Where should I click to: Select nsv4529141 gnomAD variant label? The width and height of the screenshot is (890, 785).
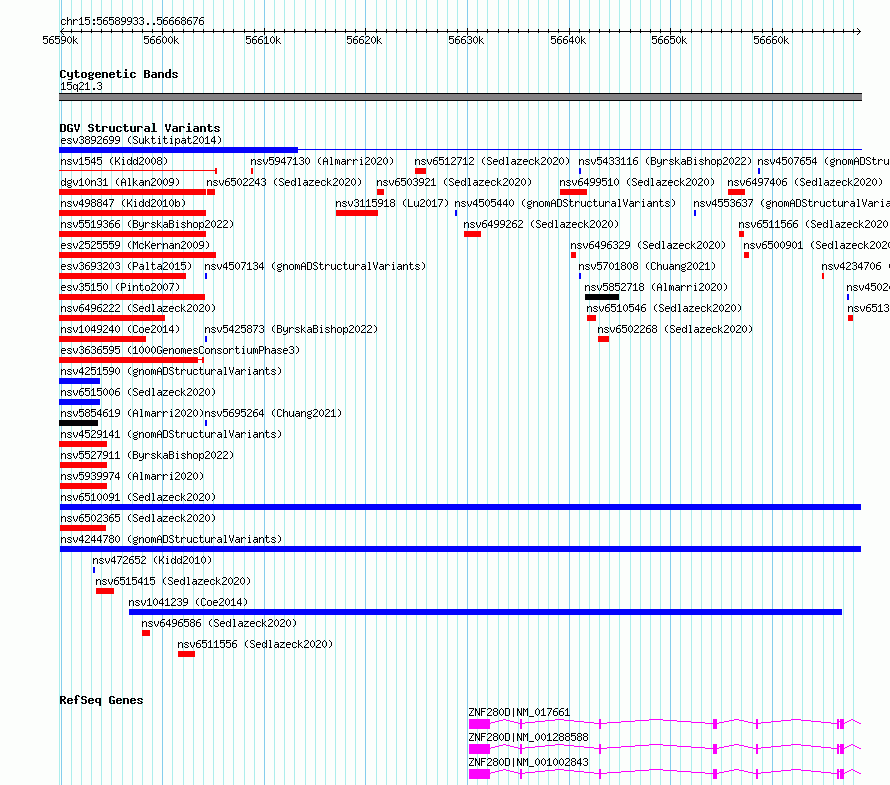(171, 434)
